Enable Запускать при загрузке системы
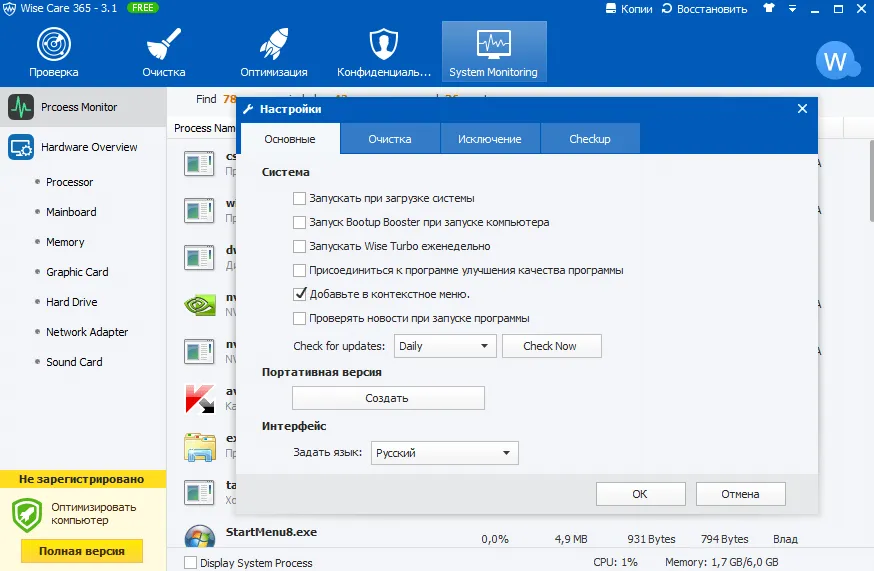Viewport: 874px width, 571px height. coord(299,199)
